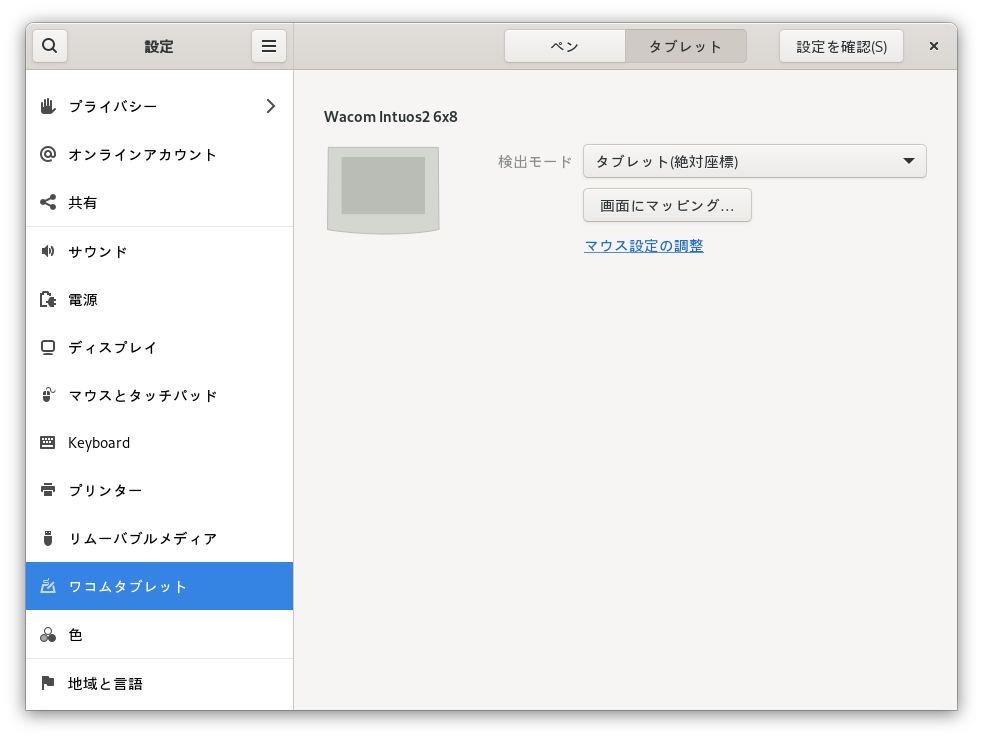Select 色 in the sidebar
This screenshot has height=739, width=983.
pos(159,634)
